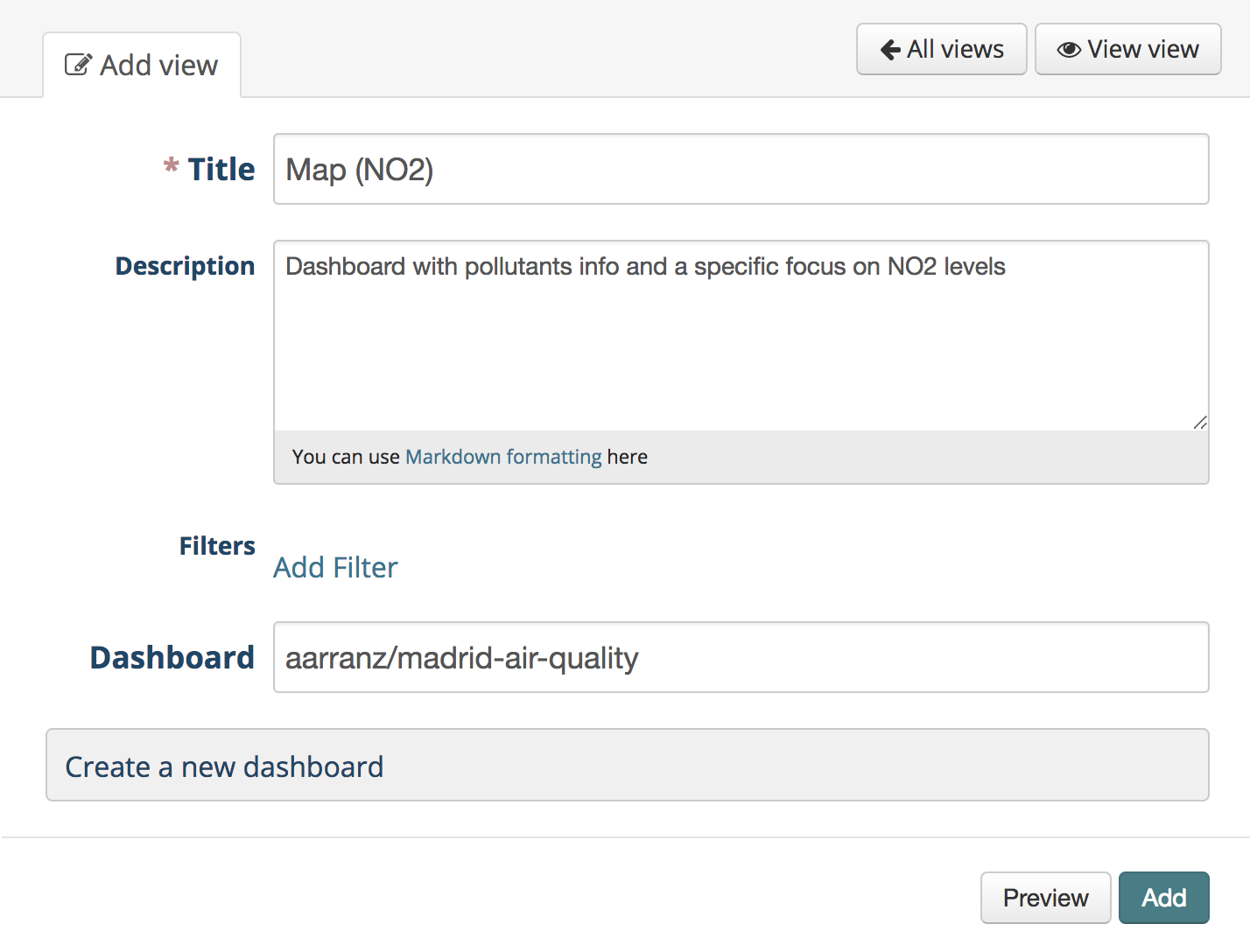Click the Description field label

click(185, 266)
